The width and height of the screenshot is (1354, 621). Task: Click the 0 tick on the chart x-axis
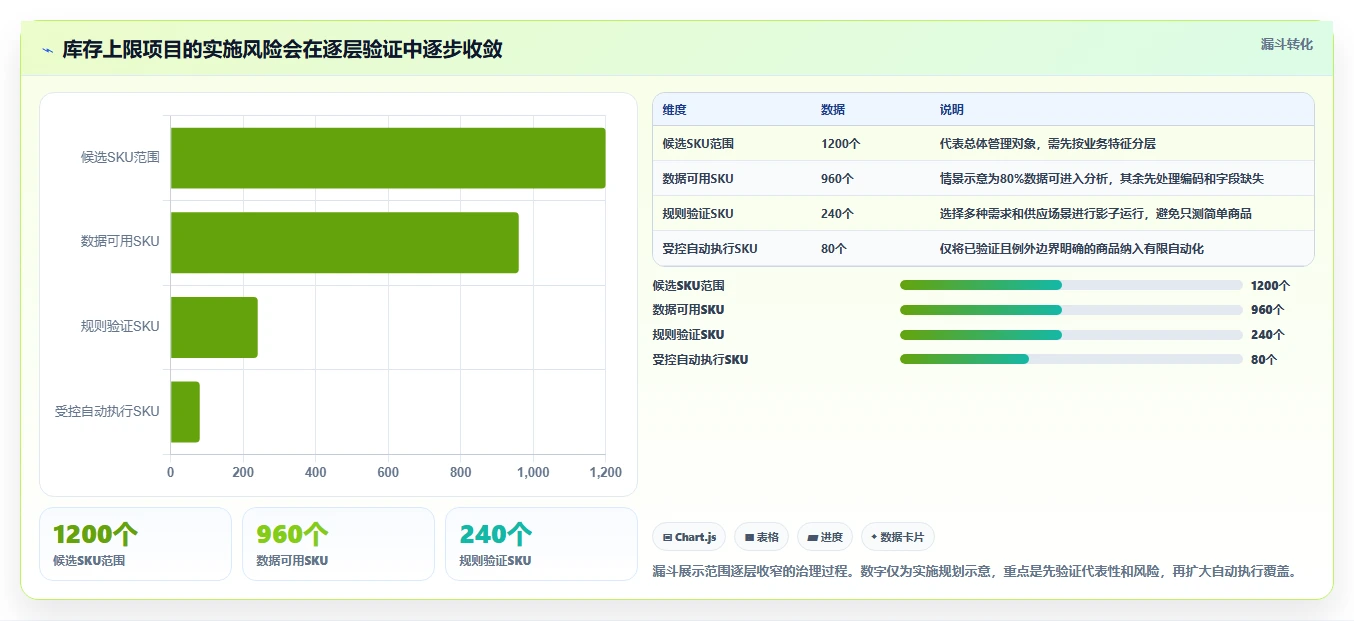click(170, 473)
